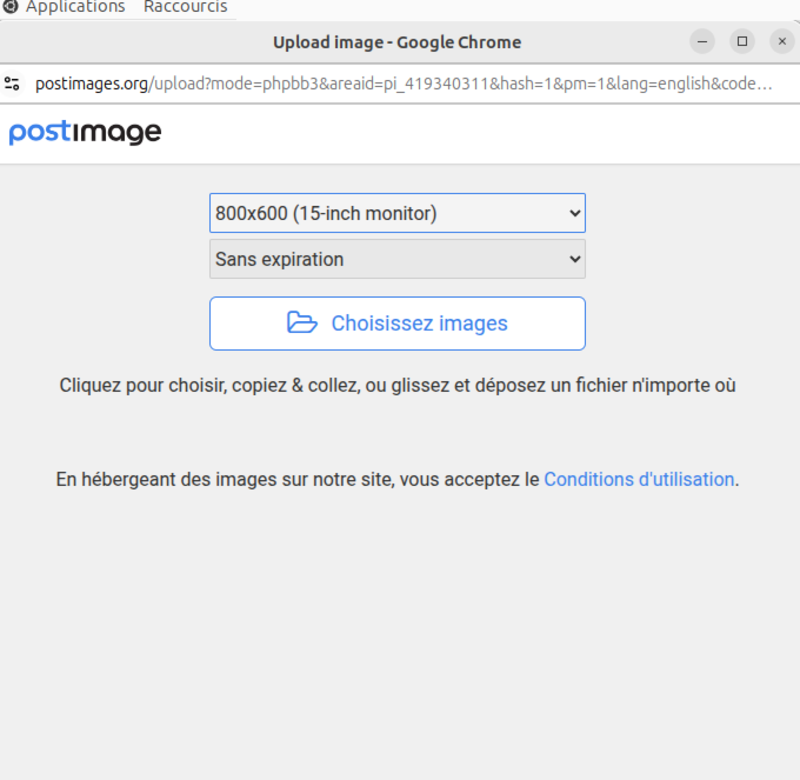Screen dimensions: 800x780
Task: Click the text 'Cliquez pour choisir, copiez & collez'
Action: coord(210,385)
